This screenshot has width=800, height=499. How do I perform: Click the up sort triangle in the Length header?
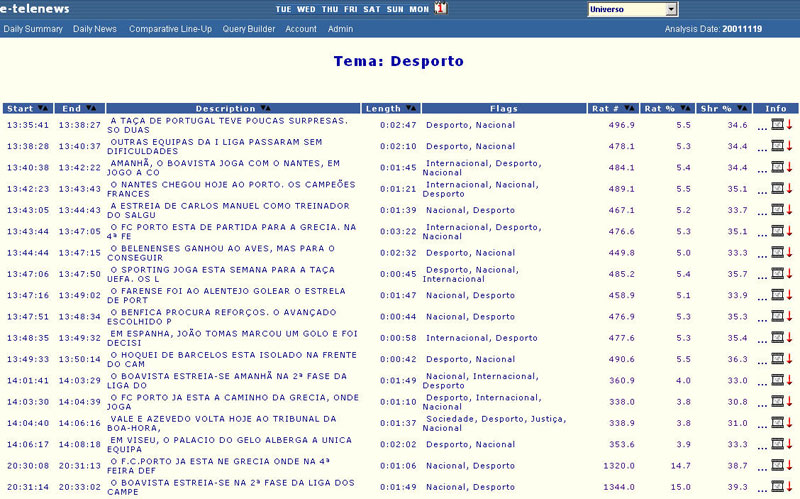coord(414,108)
